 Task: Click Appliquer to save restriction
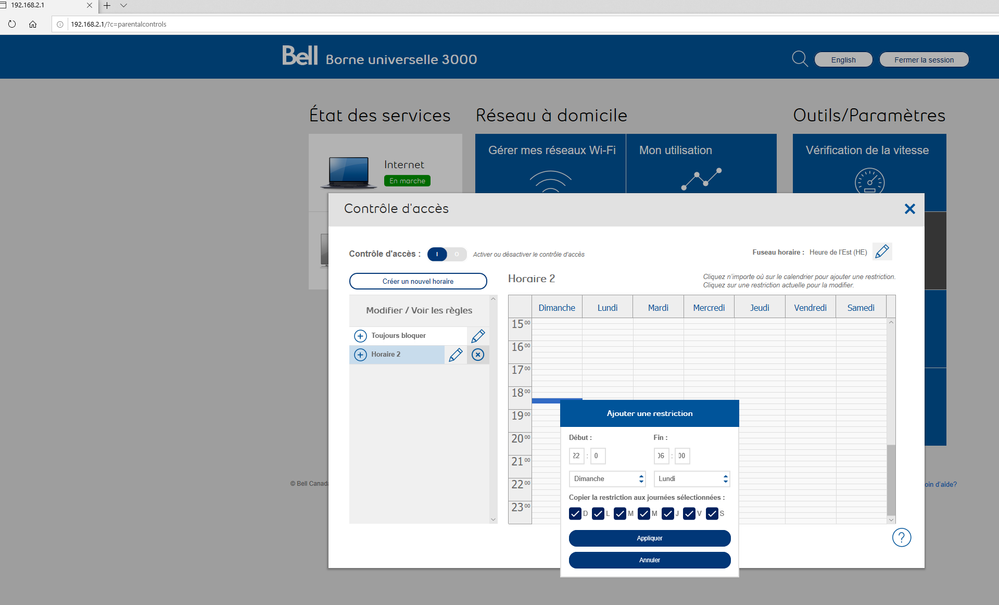pyautogui.click(x=649, y=538)
